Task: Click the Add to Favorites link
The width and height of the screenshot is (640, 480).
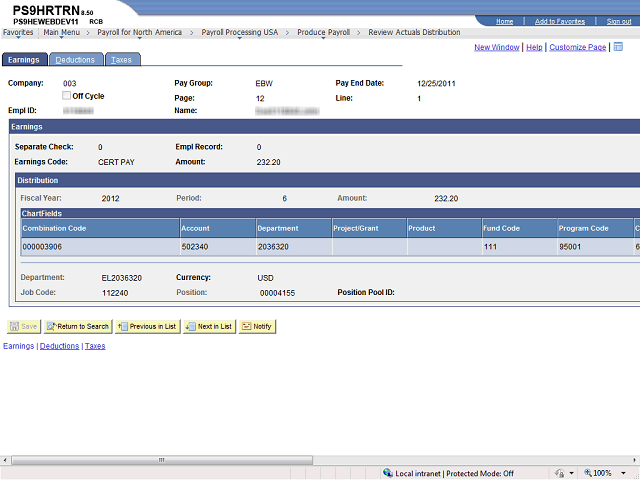Action: [x=560, y=22]
